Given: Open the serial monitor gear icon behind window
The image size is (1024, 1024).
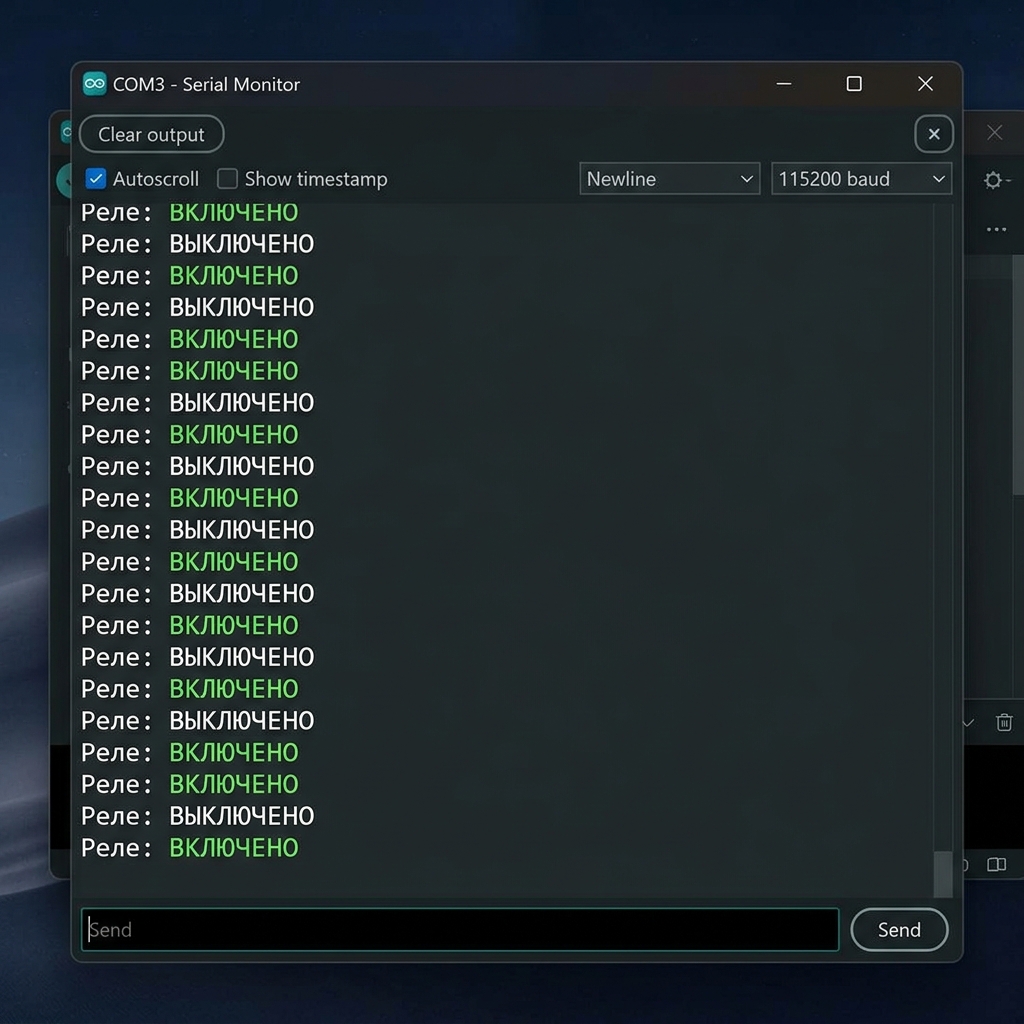Looking at the screenshot, I should tap(994, 180).
